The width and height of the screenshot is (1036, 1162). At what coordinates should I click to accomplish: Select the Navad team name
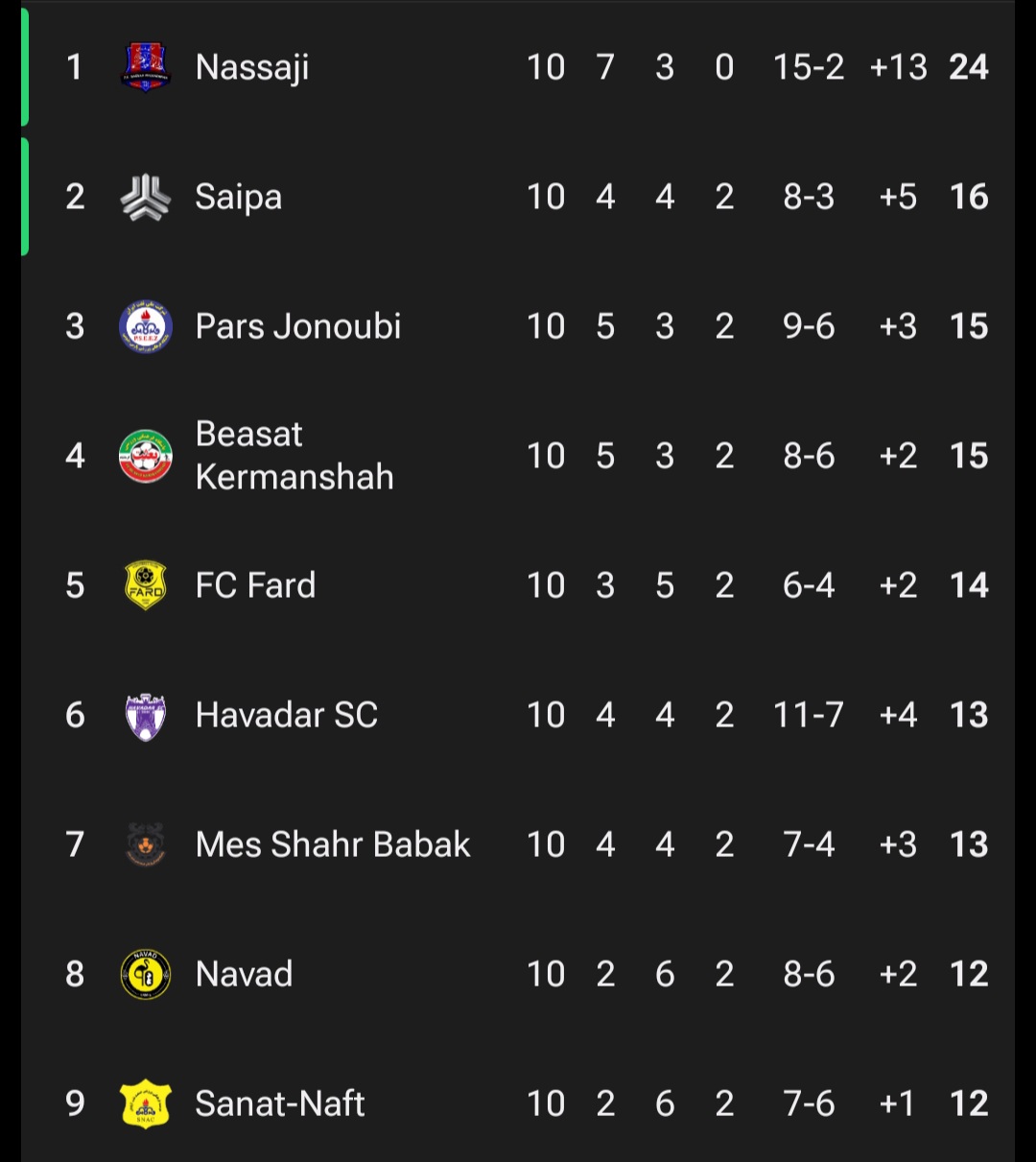pyautogui.click(x=244, y=974)
